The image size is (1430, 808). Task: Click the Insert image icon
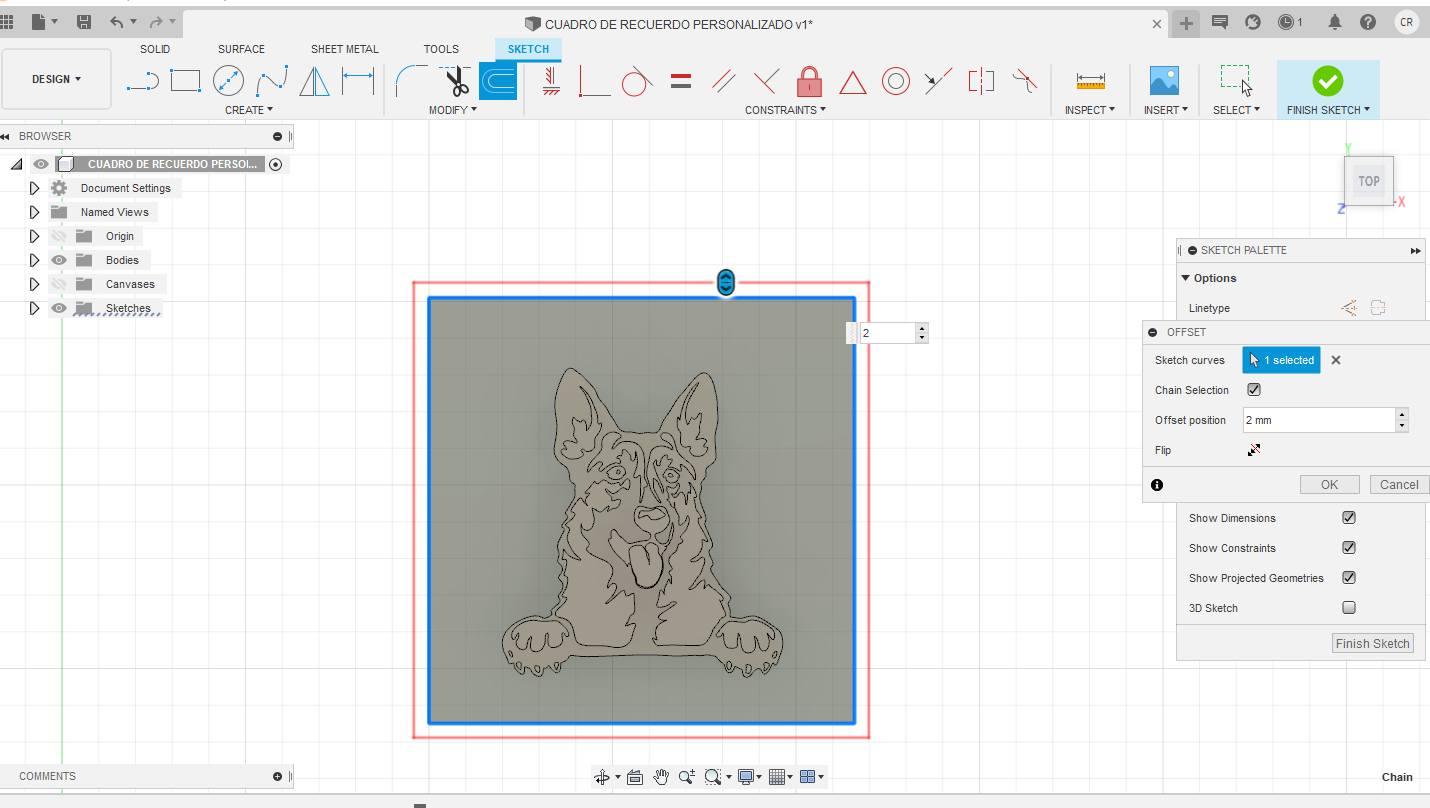click(x=1164, y=81)
